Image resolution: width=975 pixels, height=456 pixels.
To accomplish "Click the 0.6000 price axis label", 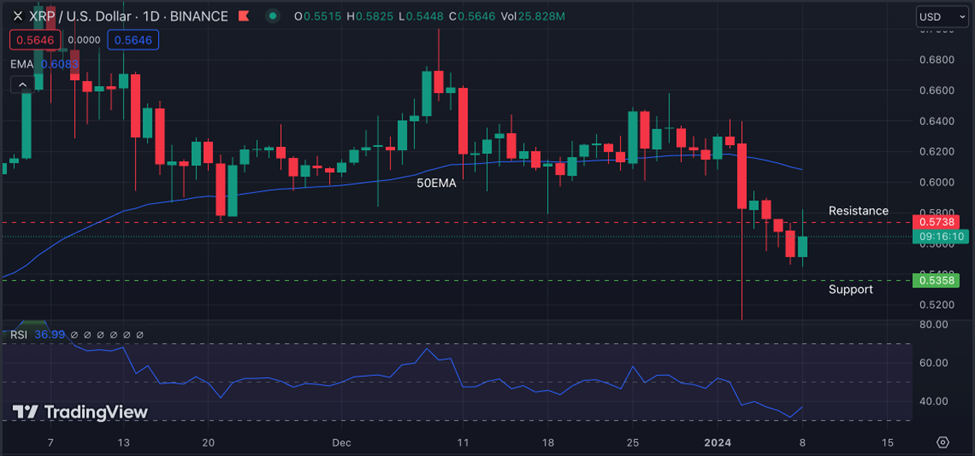I will click(936, 182).
